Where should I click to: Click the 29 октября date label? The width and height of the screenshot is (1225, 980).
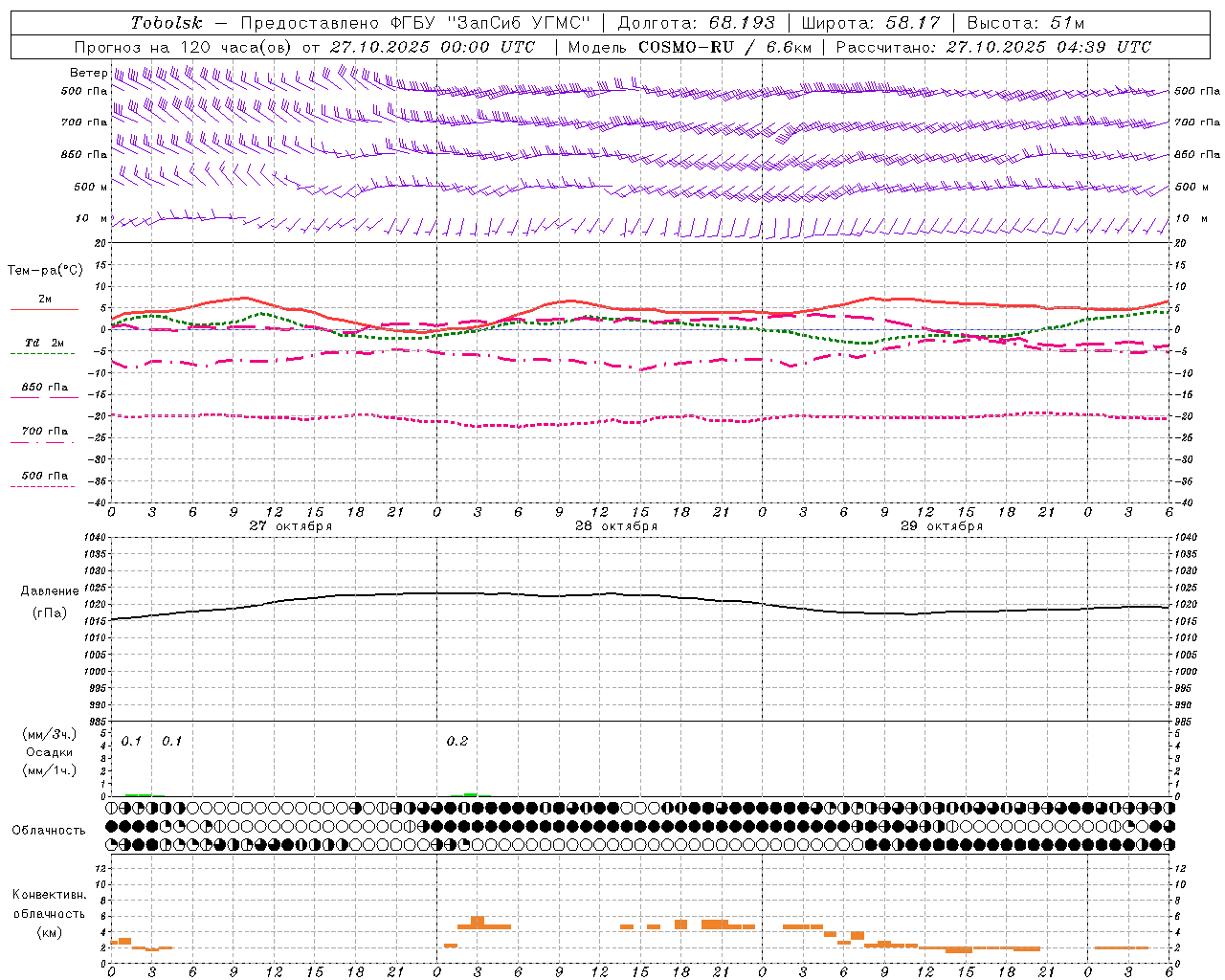point(942,525)
